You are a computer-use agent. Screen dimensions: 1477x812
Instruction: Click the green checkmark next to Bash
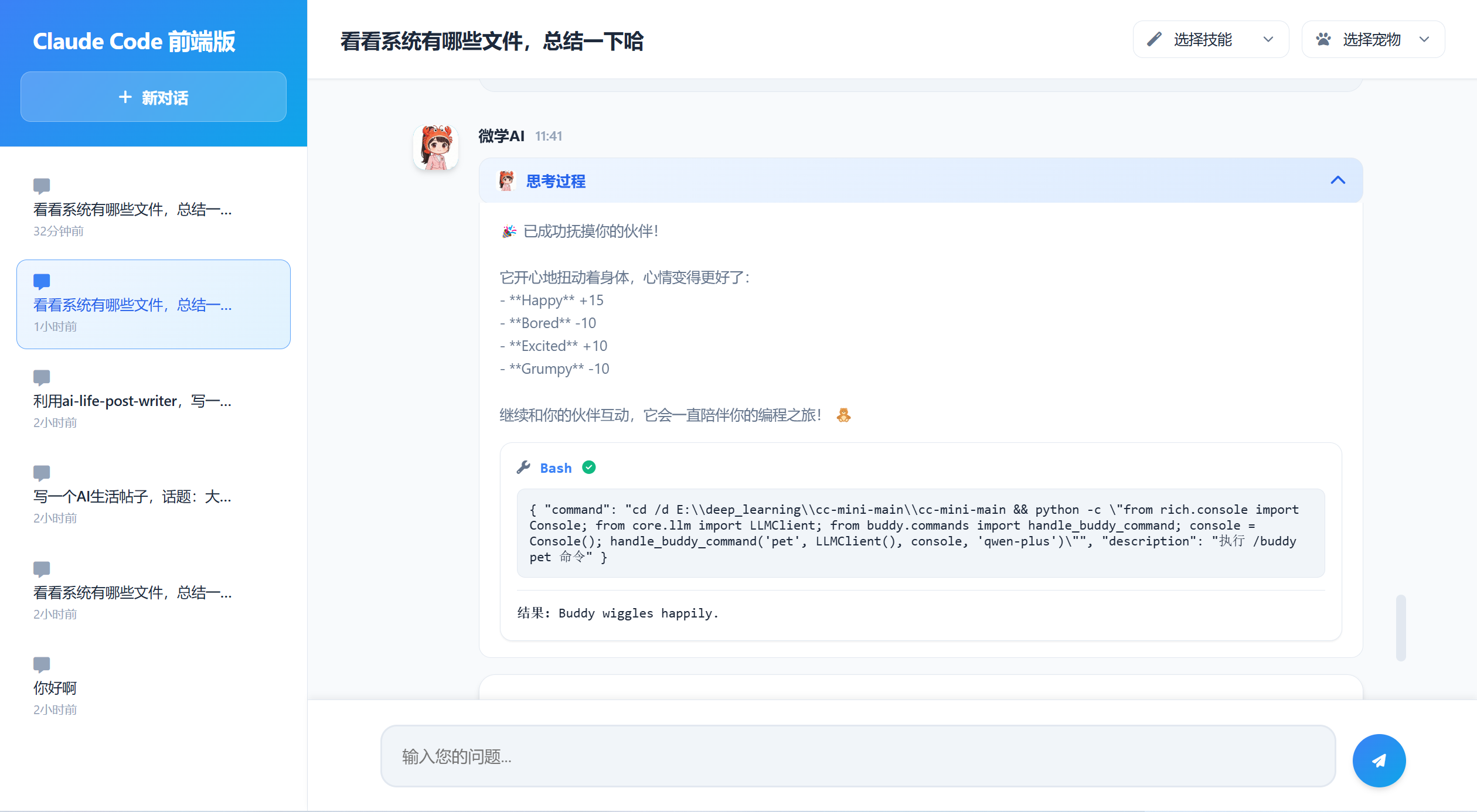tap(589, 468)
